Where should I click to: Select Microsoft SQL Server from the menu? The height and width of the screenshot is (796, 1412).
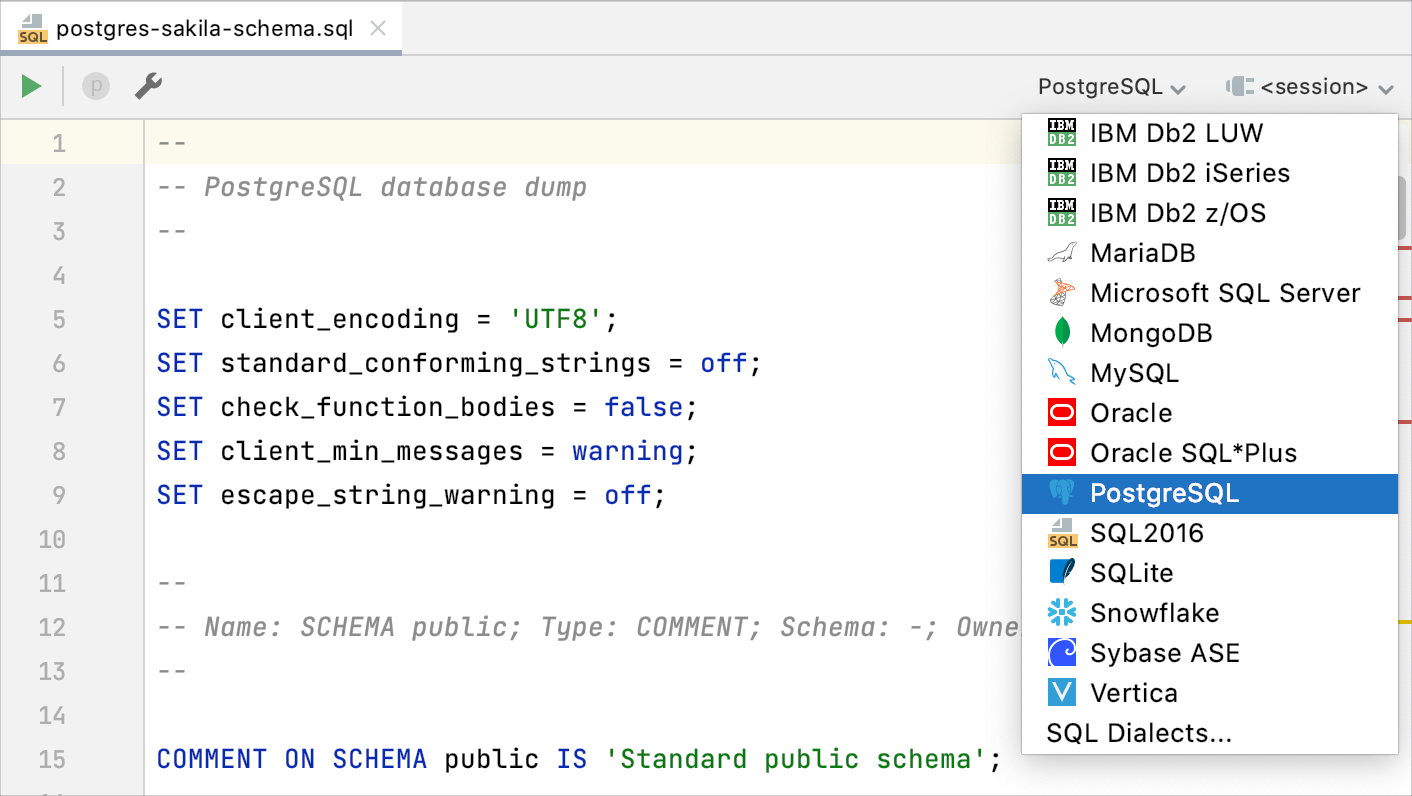click(1225, 292)
